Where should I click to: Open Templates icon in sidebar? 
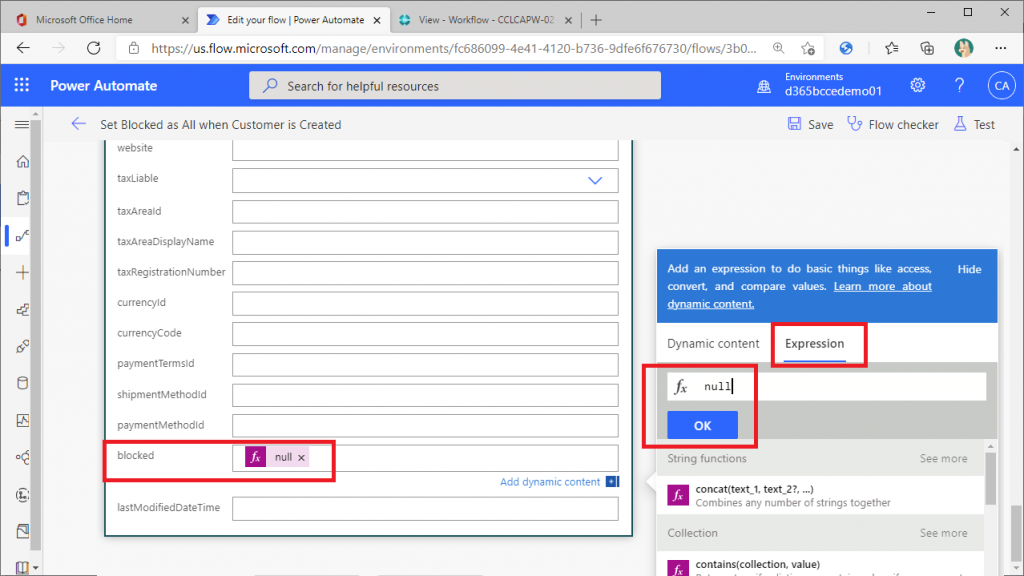click(23, 310)
